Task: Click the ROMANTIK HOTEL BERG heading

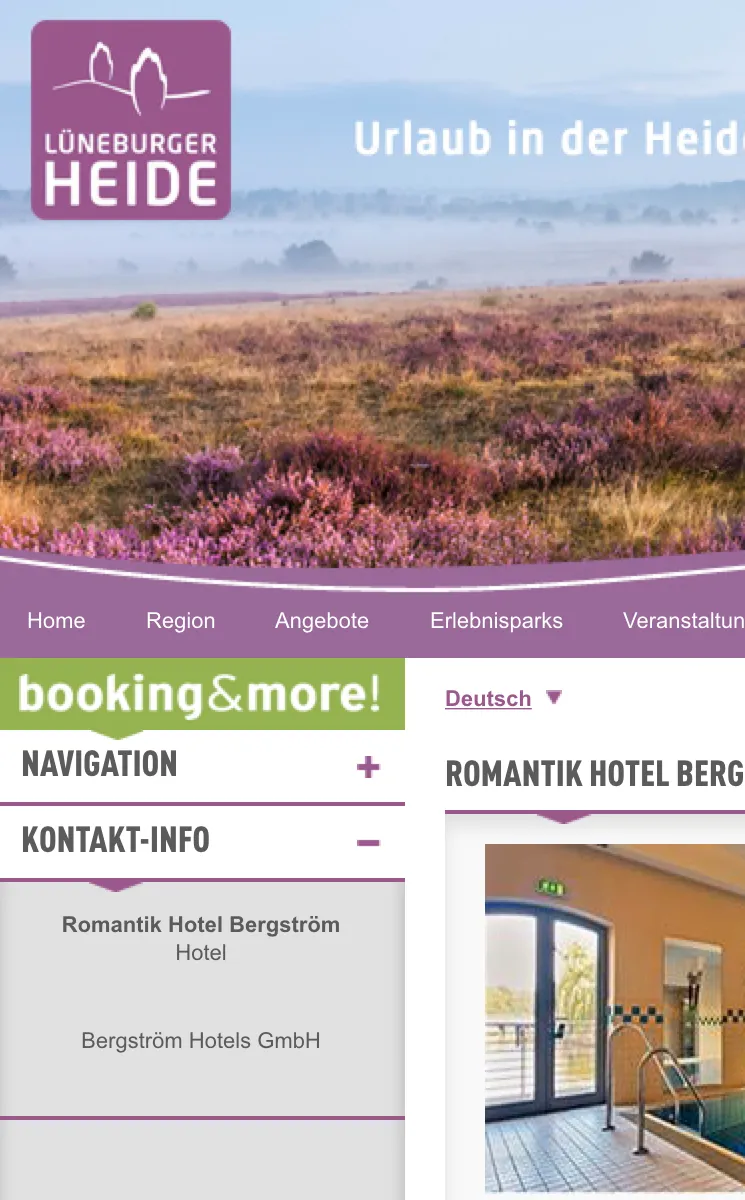Action: [x=595, y=774]
